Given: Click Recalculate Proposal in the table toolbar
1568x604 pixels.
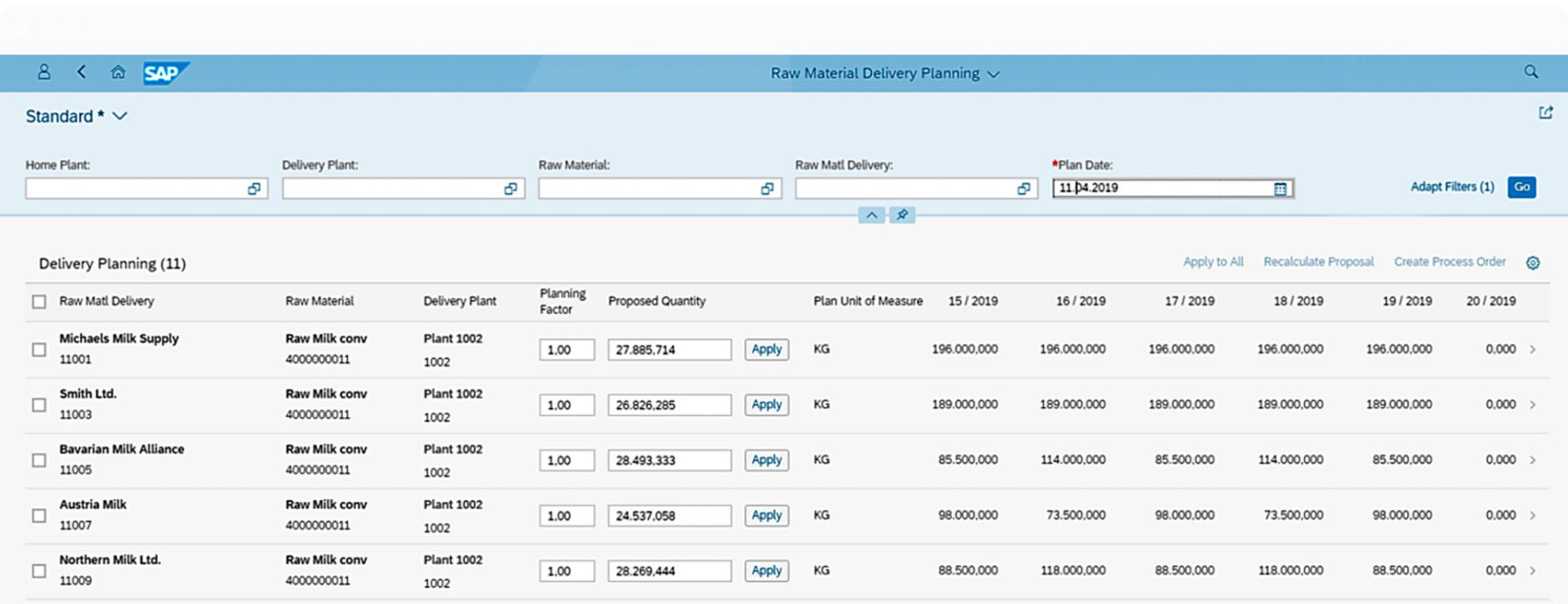Looking at the screenshot, I should [1318, 262].
